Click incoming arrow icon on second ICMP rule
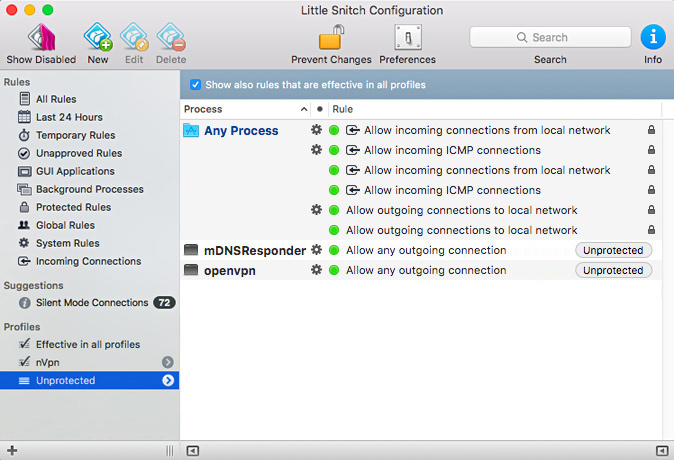The width and height of the screenshot is (674, 460). [353, 190]
